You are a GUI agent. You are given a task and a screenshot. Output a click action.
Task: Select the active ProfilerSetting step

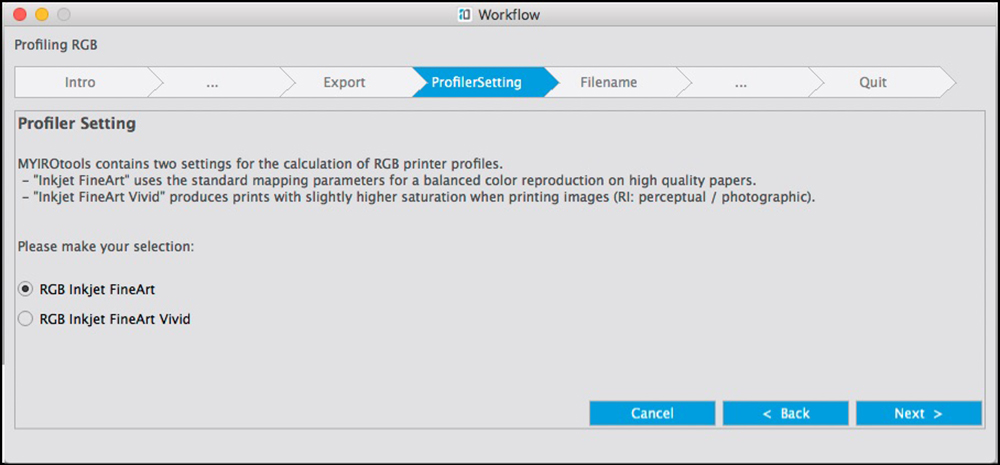pos(476,82)
